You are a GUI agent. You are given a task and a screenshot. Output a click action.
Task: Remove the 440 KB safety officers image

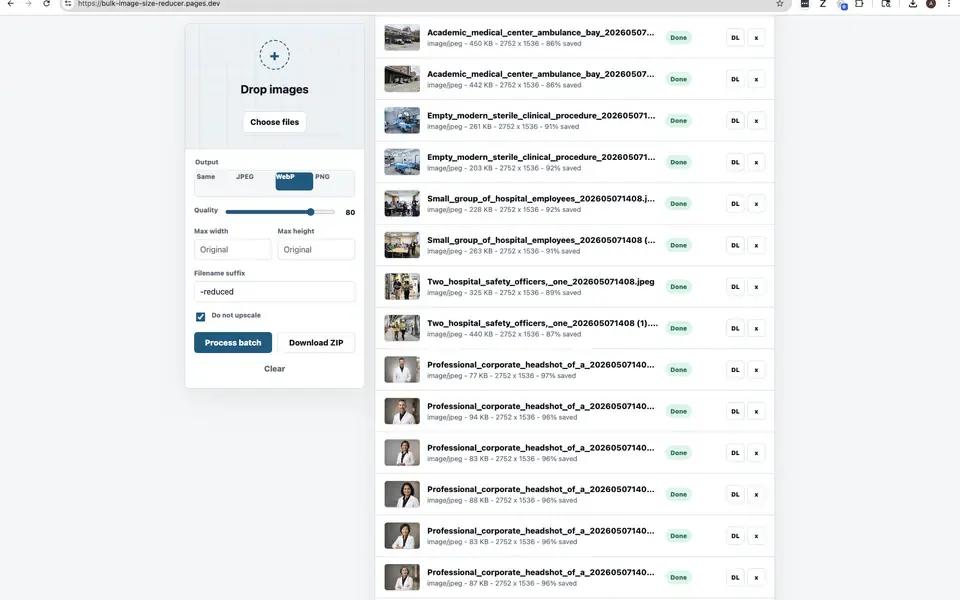tap(756, 329)
